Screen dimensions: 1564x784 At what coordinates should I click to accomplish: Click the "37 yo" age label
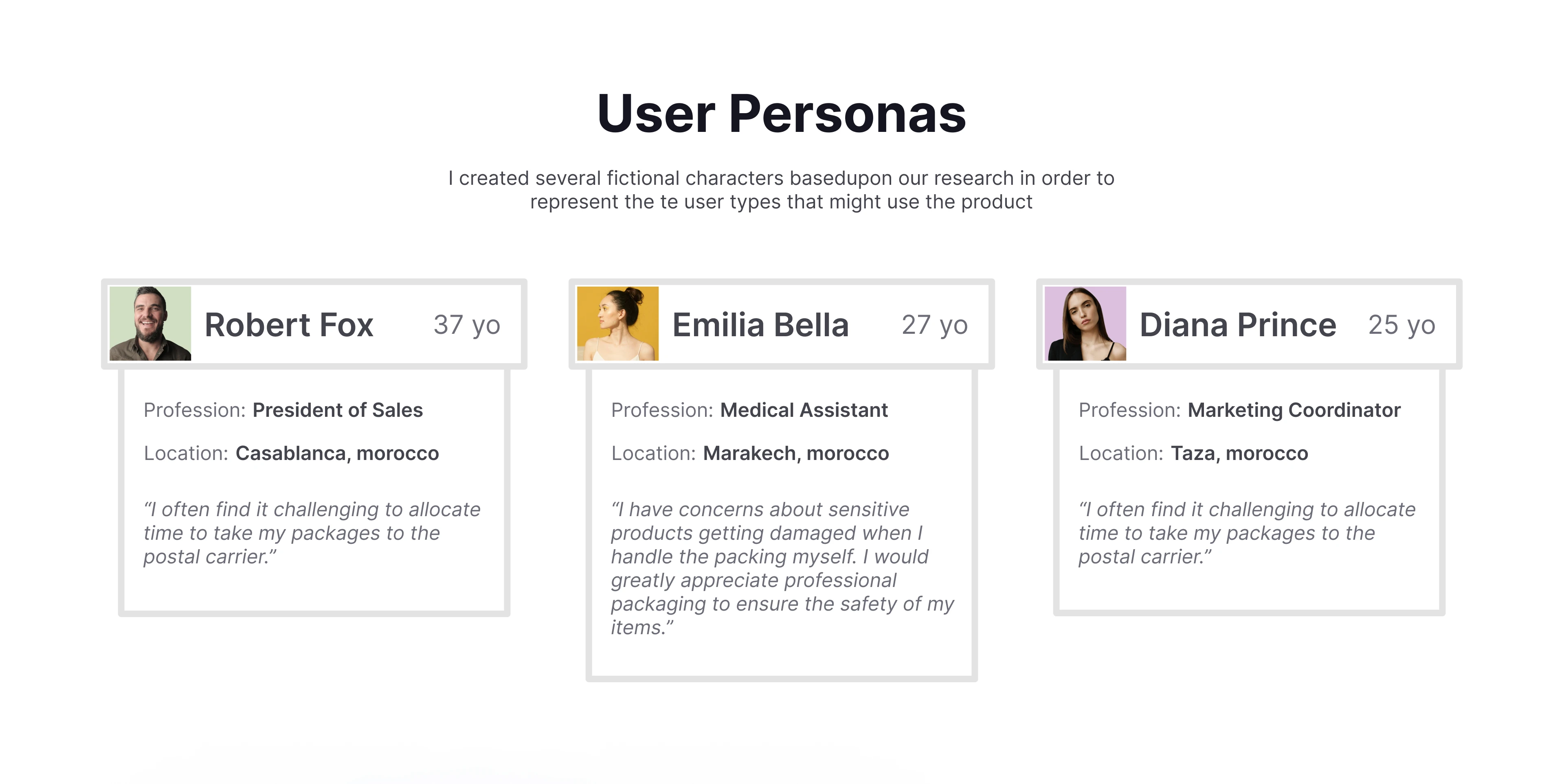(467, 325)
